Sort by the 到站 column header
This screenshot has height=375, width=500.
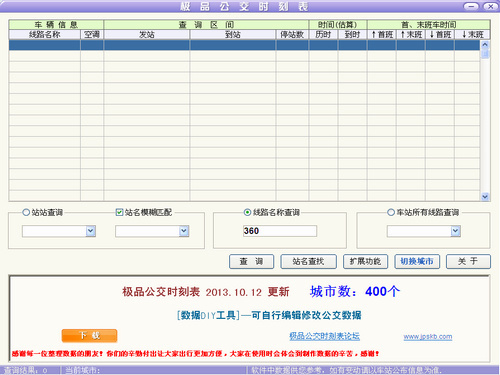[233, 34]
